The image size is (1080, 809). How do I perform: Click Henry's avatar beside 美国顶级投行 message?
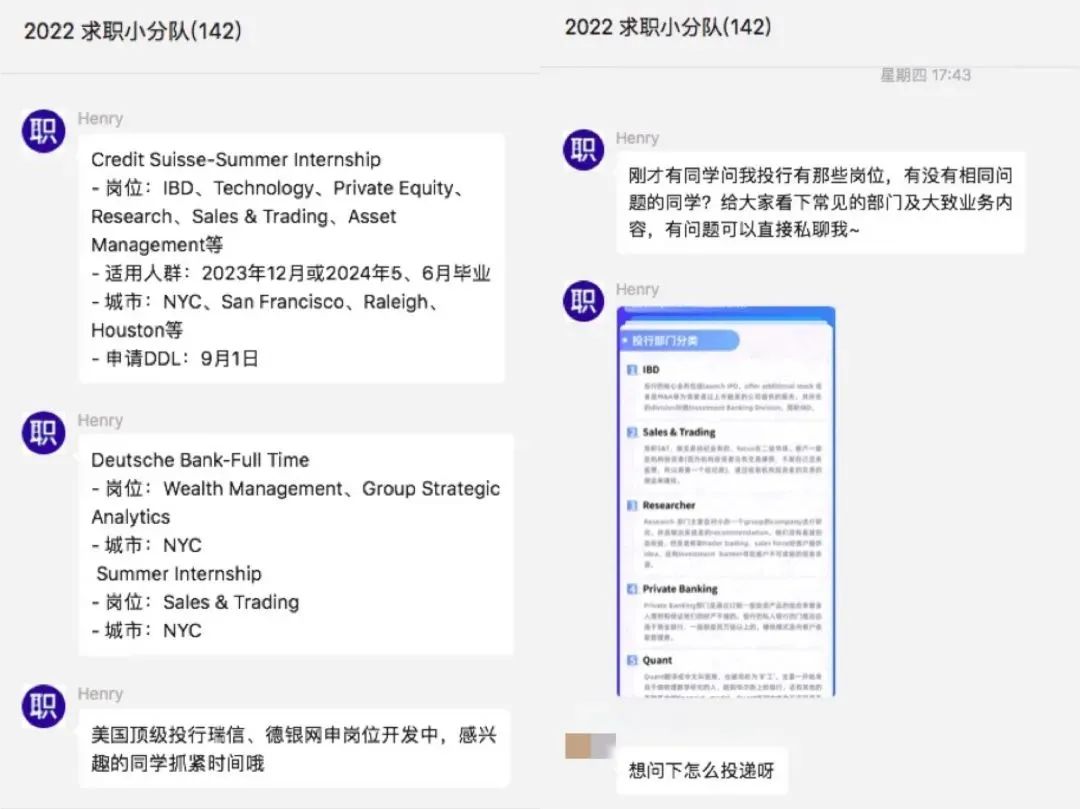pyautogui.click(x=43, y=706)
